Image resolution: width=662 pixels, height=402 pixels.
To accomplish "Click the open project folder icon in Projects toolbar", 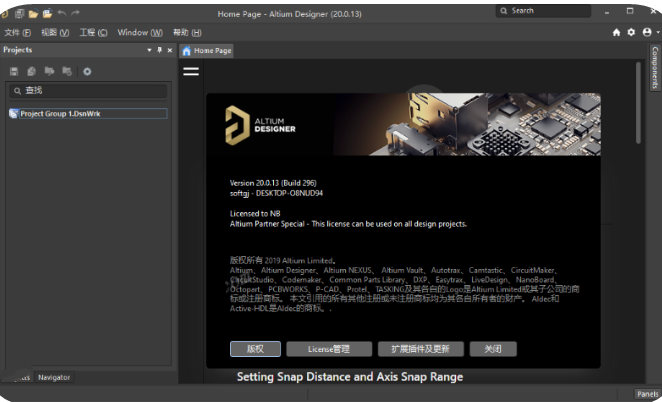I will click(x=49, y=71).
